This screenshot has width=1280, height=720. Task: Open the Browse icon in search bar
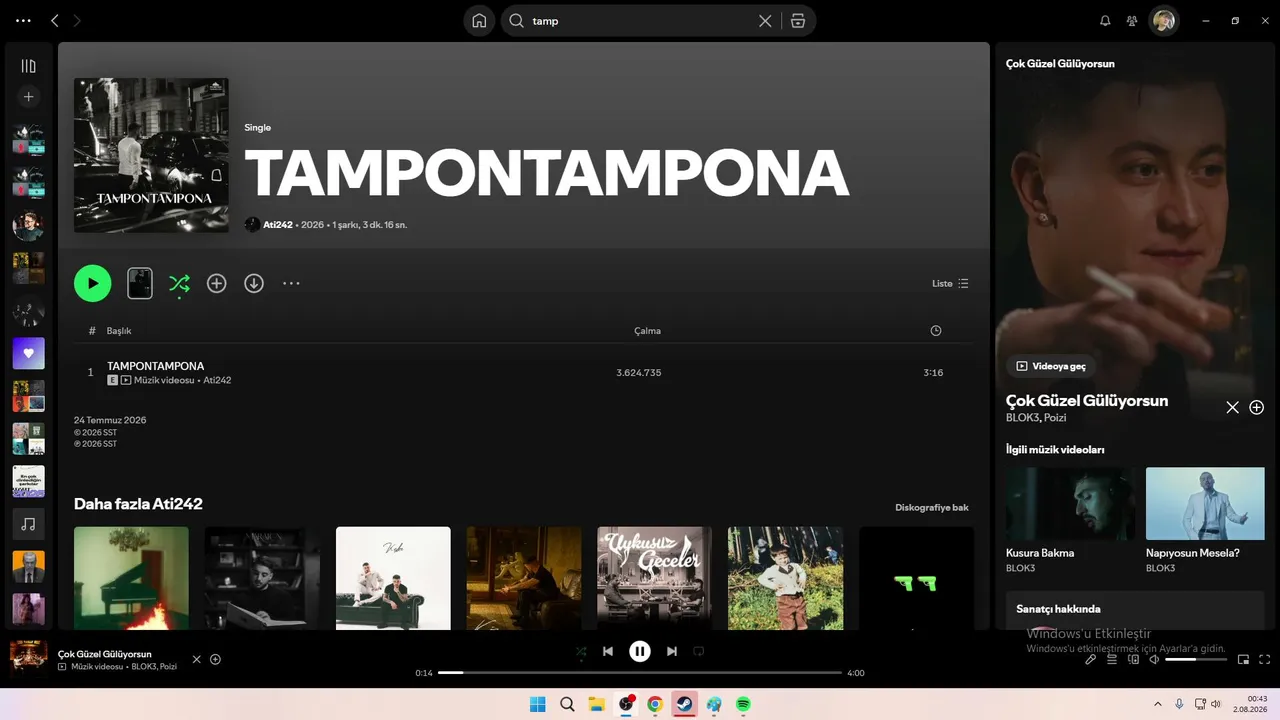tap(797, 21)
